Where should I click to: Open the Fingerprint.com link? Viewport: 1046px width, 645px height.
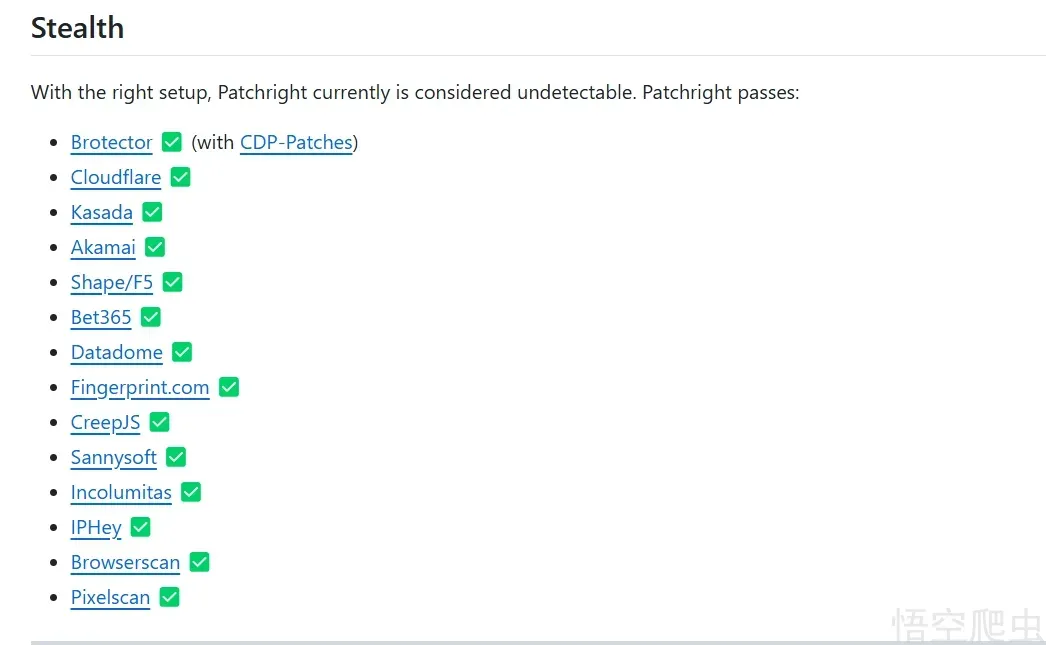(x=140, y=387)
